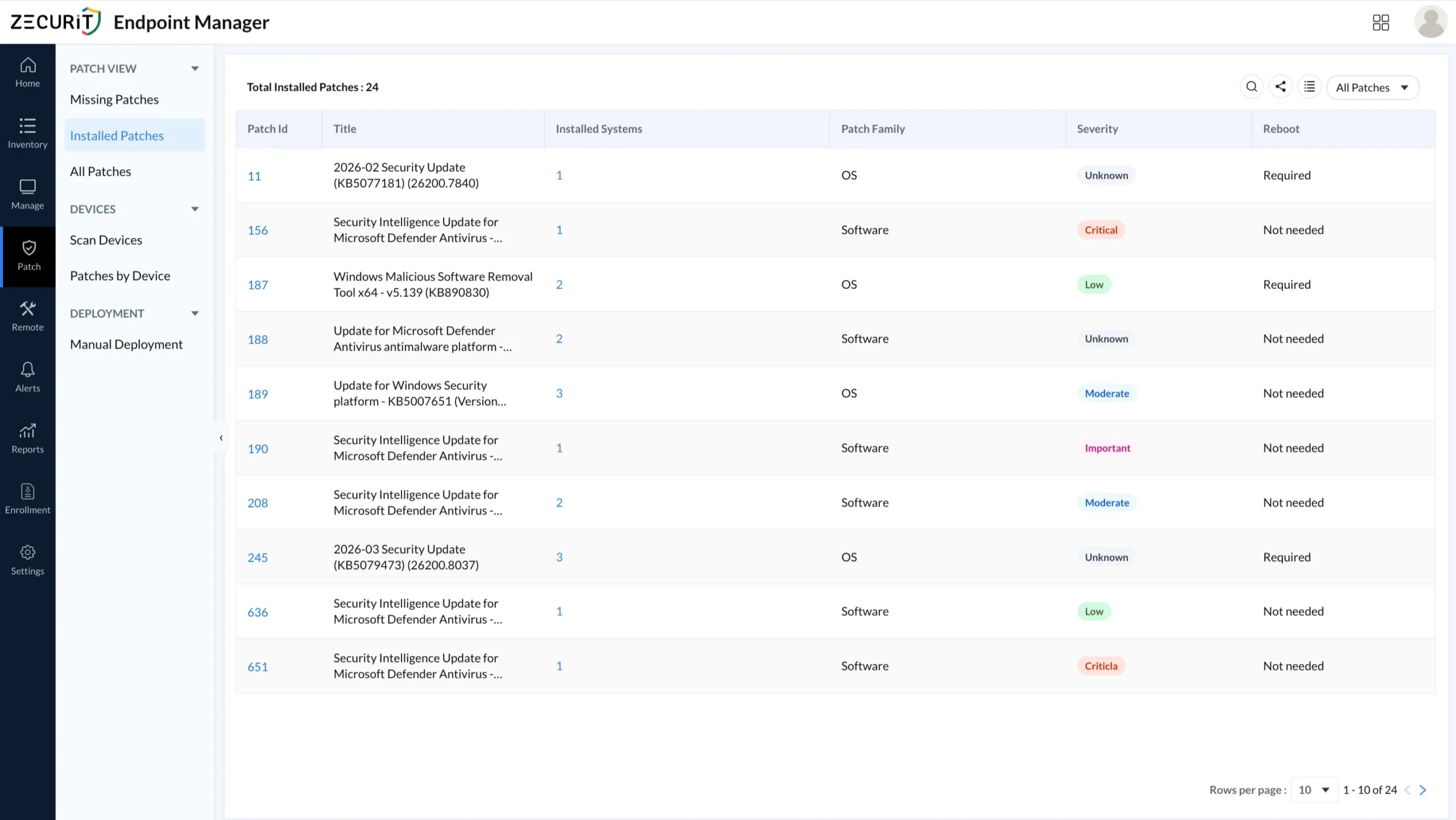Open Scan Devices page
This screenshot has height=820, width=1456.
[106, 240]
